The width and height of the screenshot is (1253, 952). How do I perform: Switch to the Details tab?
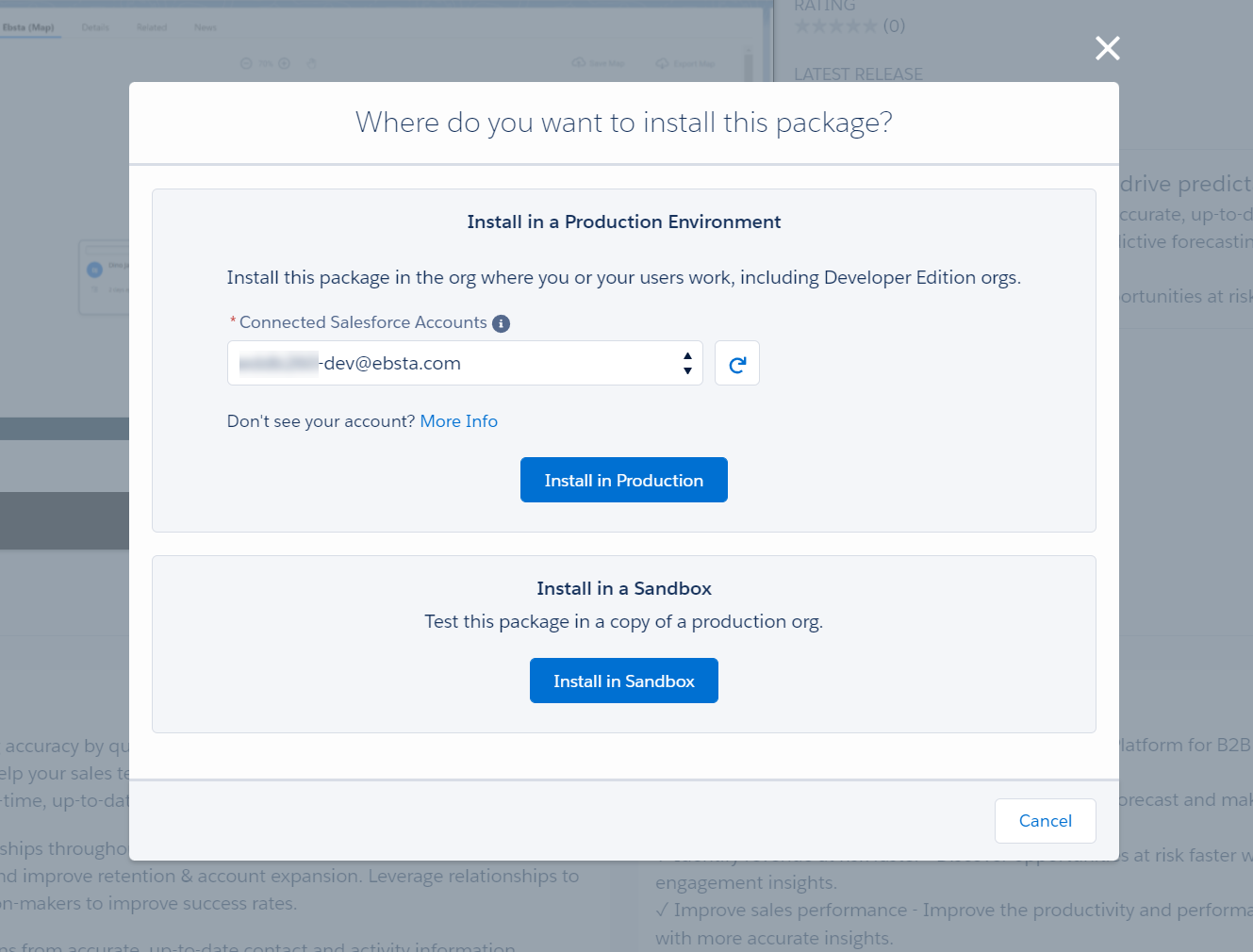tap(95, 27)
